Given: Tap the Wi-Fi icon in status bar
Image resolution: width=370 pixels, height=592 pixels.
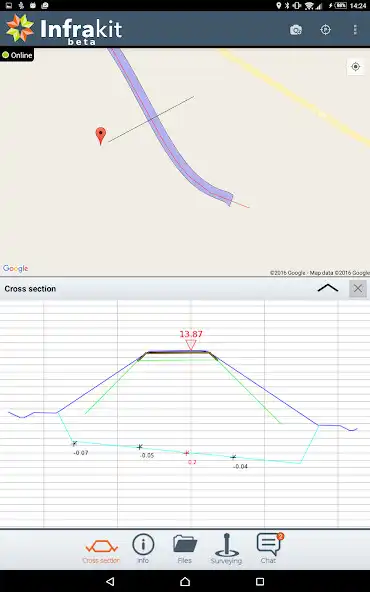Looking at the screenshot, I should (x=310, y=5).
